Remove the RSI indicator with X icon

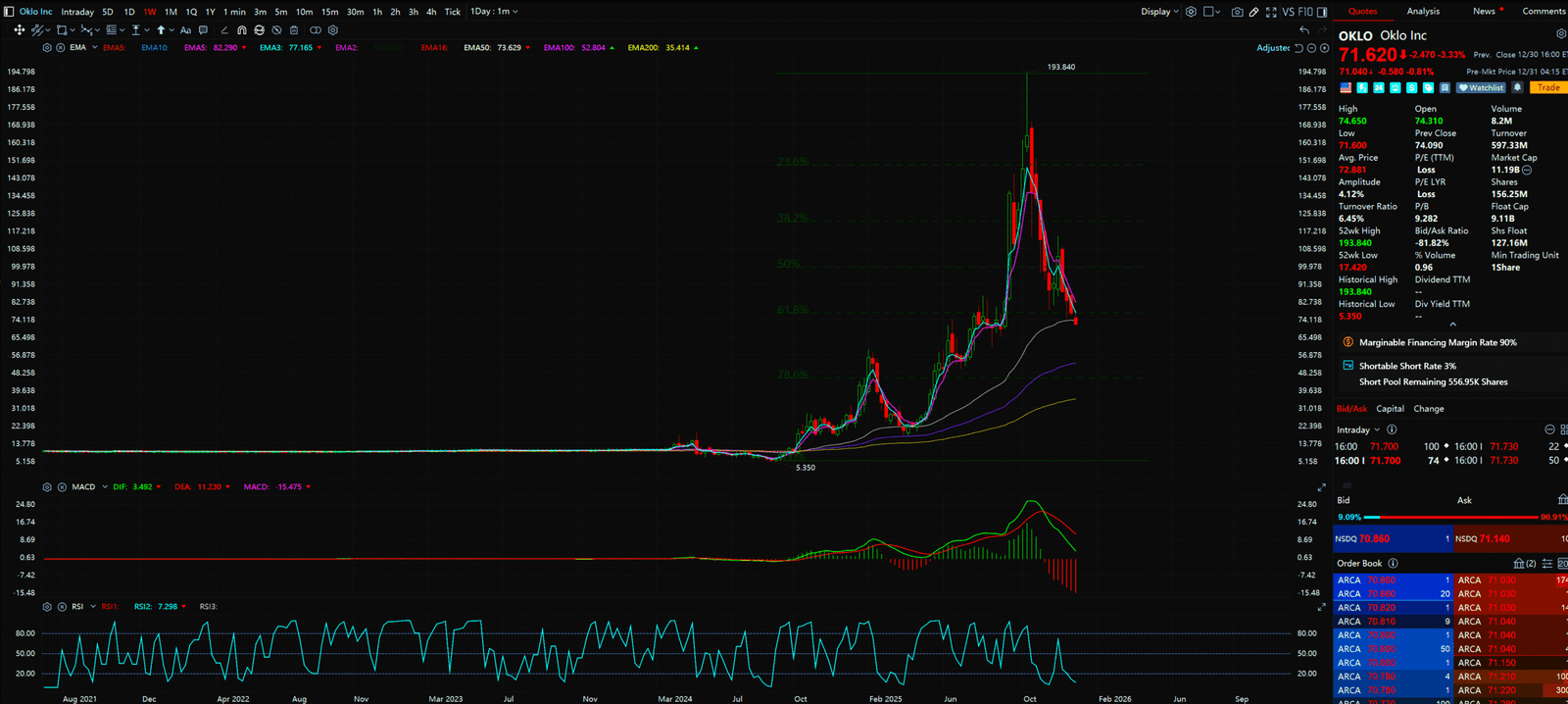(x=60, y=607)
